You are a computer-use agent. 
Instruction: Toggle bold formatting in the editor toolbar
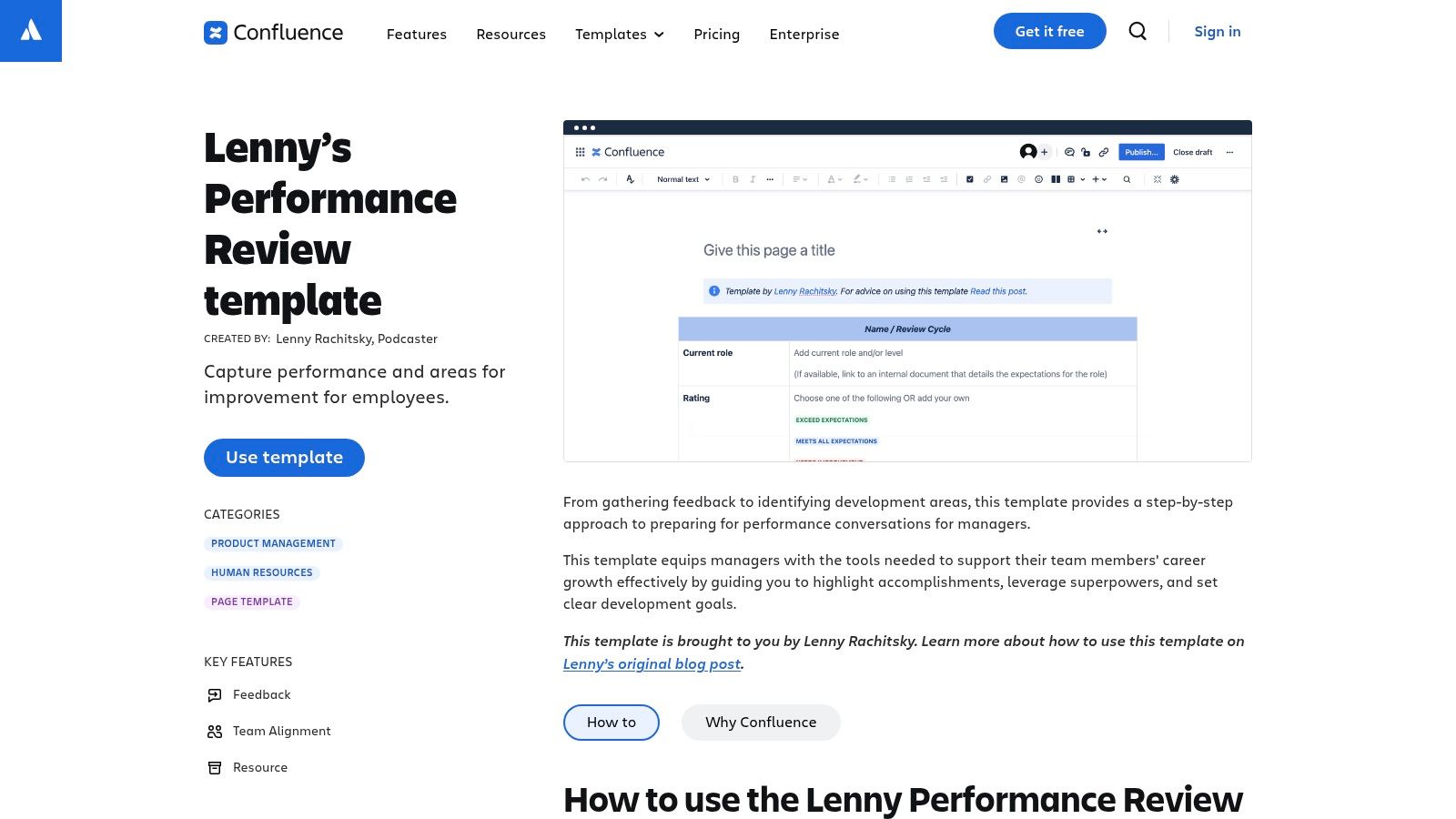pos(735,179)
